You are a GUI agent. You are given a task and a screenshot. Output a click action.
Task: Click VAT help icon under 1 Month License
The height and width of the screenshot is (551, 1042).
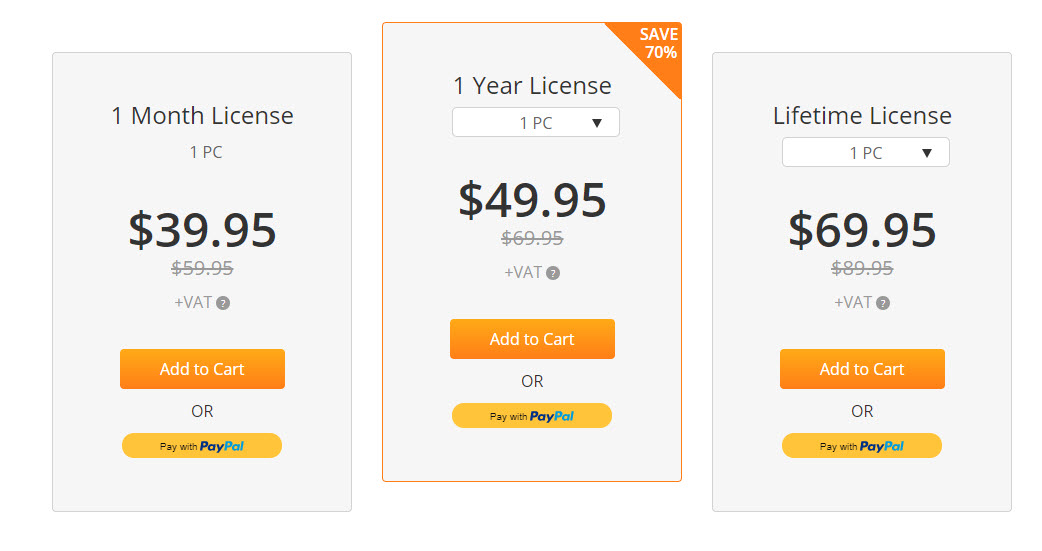pyautogui.click(x=223, y=303)
